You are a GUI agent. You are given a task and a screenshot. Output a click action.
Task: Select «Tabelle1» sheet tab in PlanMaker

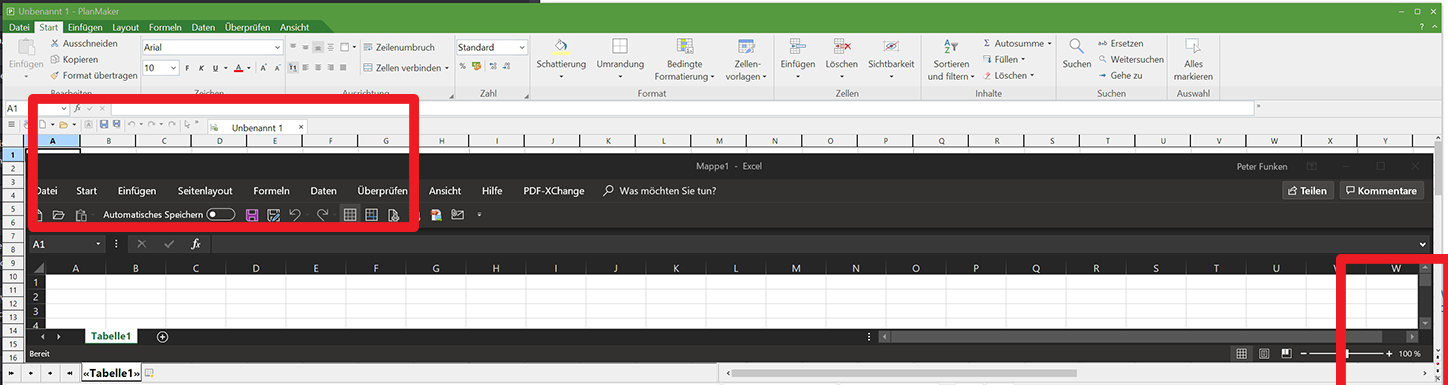(x=111, y=373)
